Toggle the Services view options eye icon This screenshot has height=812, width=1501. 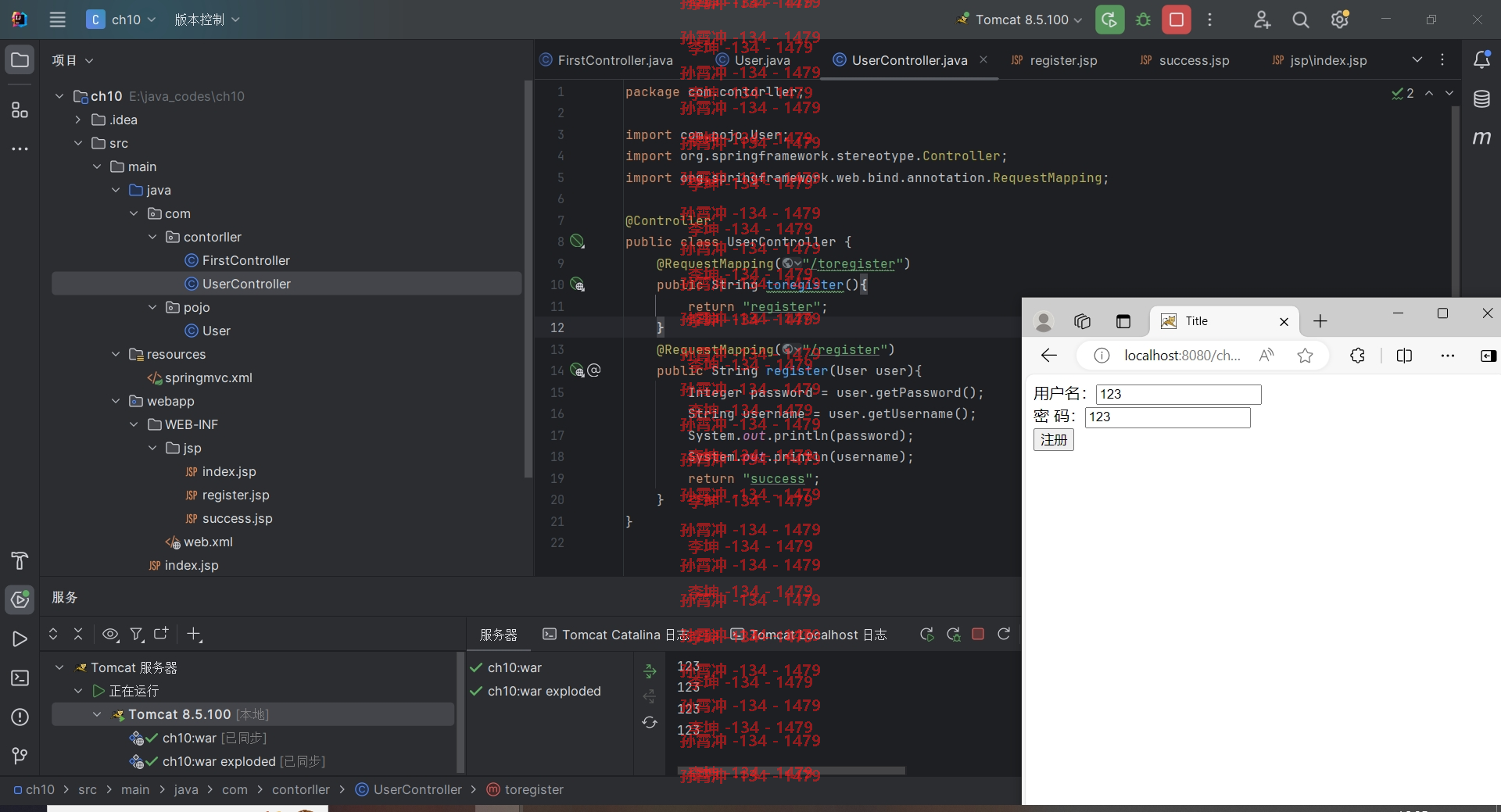tap(111, 634)
